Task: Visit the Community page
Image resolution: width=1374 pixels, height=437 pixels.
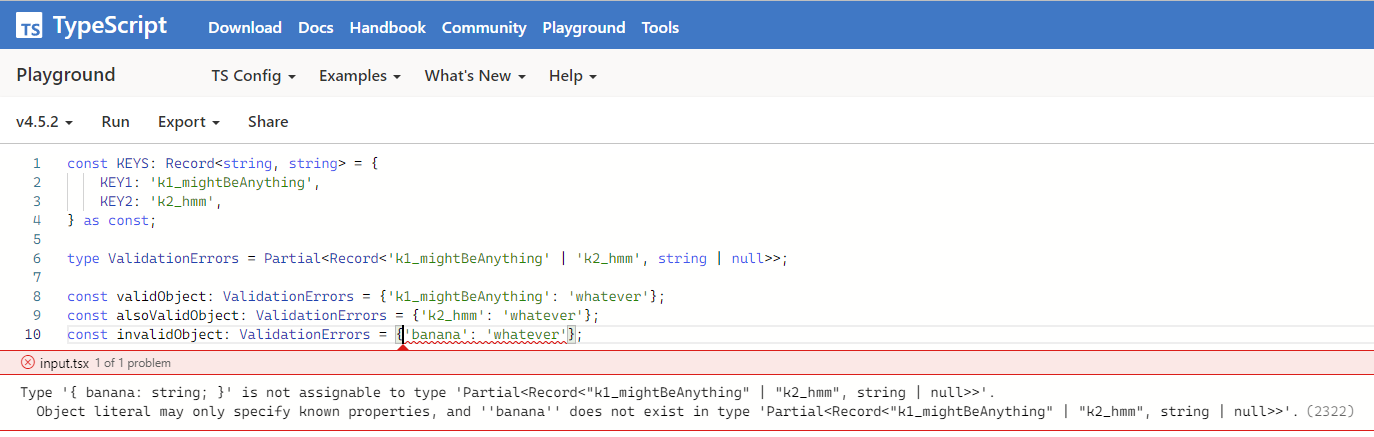Action: click(484, 28)
